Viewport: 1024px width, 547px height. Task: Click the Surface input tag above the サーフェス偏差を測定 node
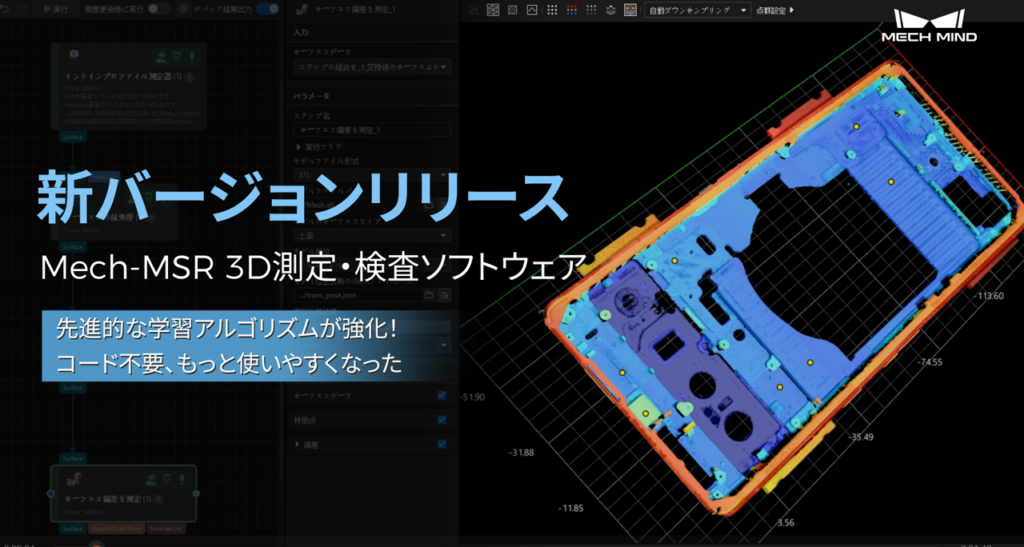72,458
